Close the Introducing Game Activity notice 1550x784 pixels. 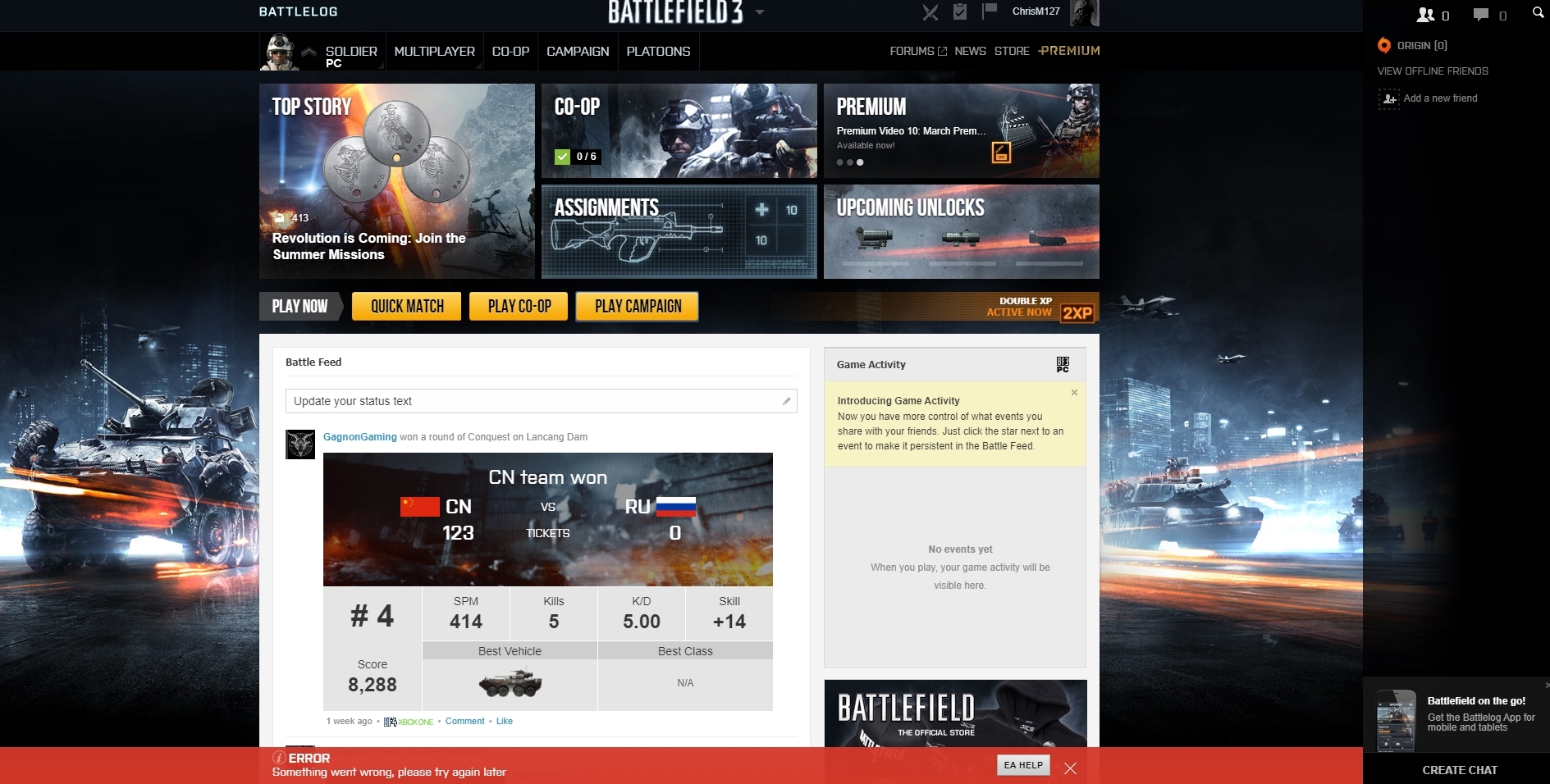tap(1074, 393)
